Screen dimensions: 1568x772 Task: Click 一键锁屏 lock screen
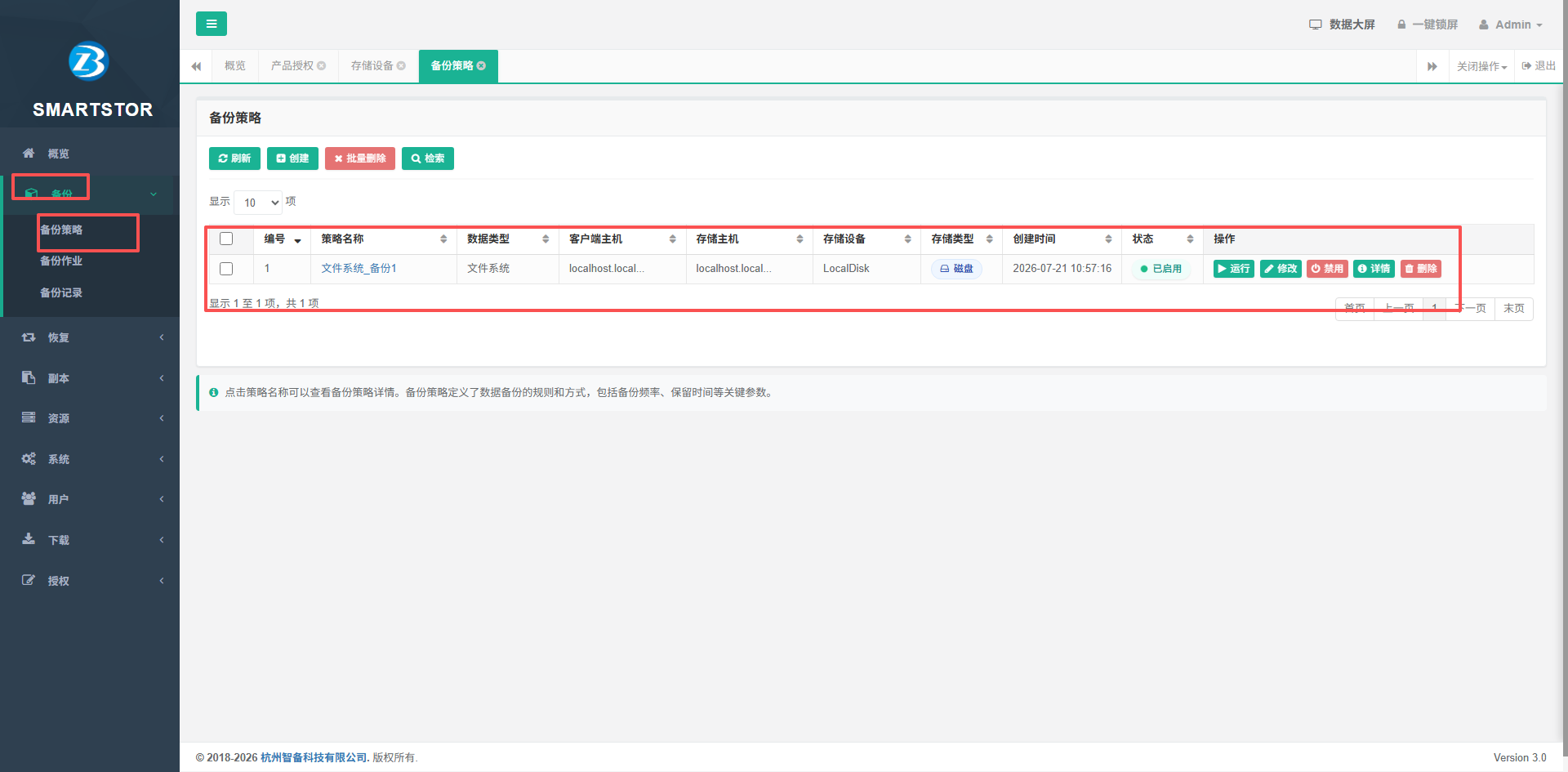click(x=1427, y=25)
